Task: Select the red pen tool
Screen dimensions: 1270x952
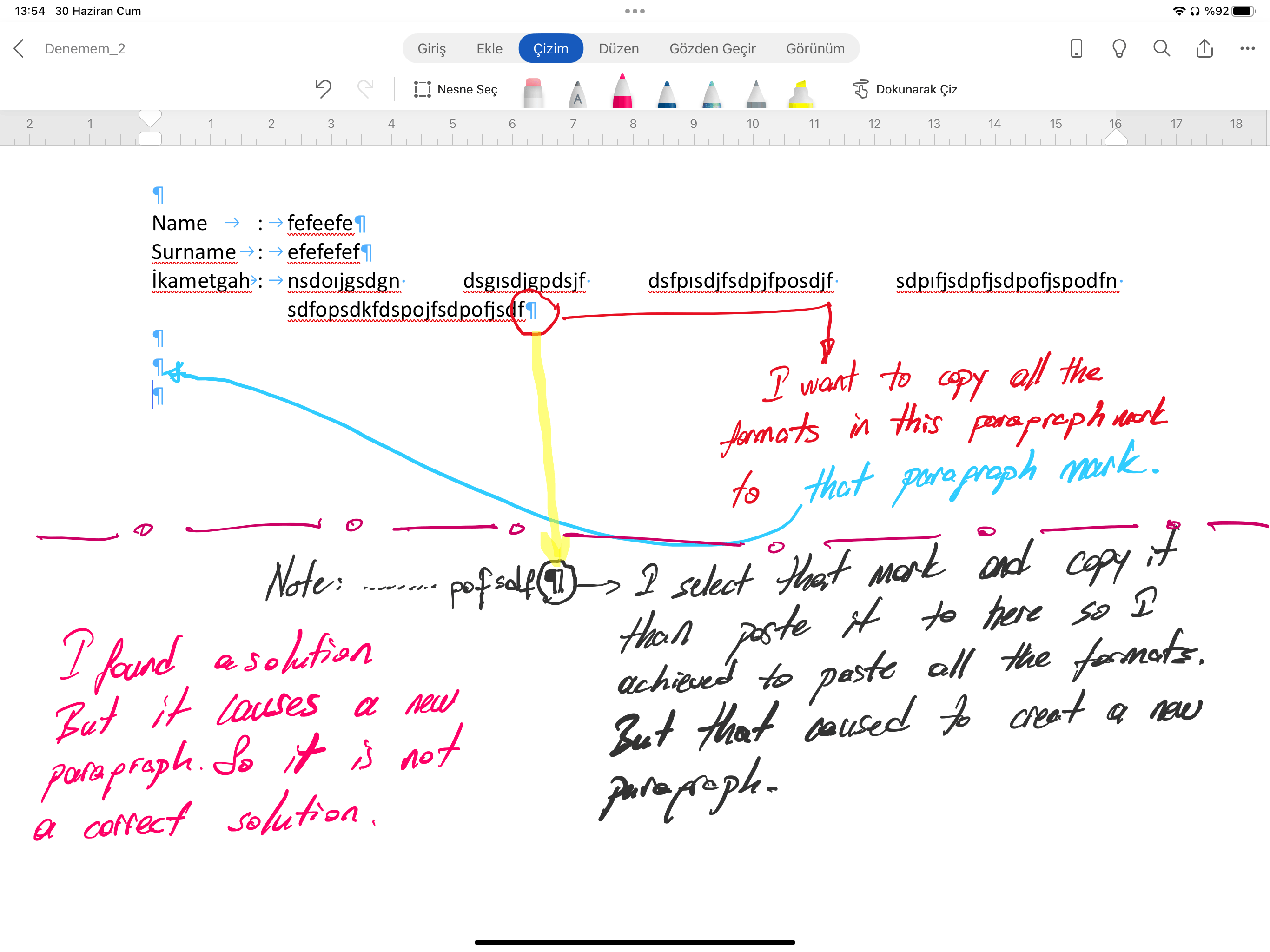Action: pos(622,92)
